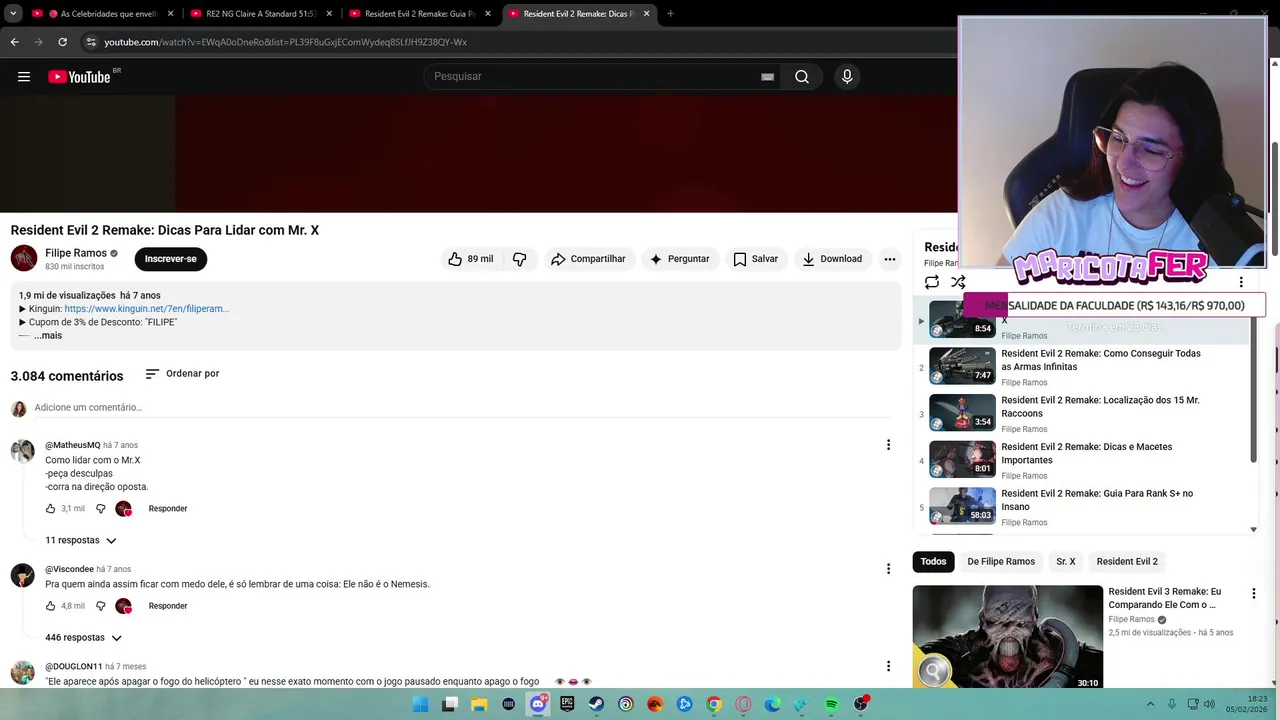Open Resident Evil 3 Remake recommended thumbnail
1280x720 pixels.
pos(1008,638)
